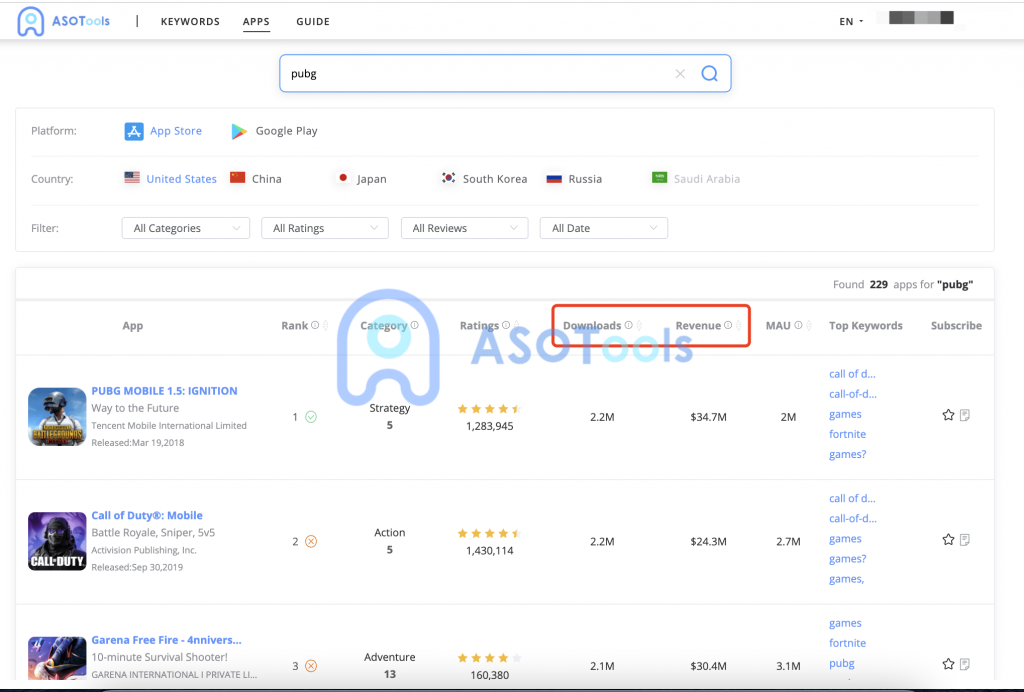Click info icon next to Revenue header

728,325
